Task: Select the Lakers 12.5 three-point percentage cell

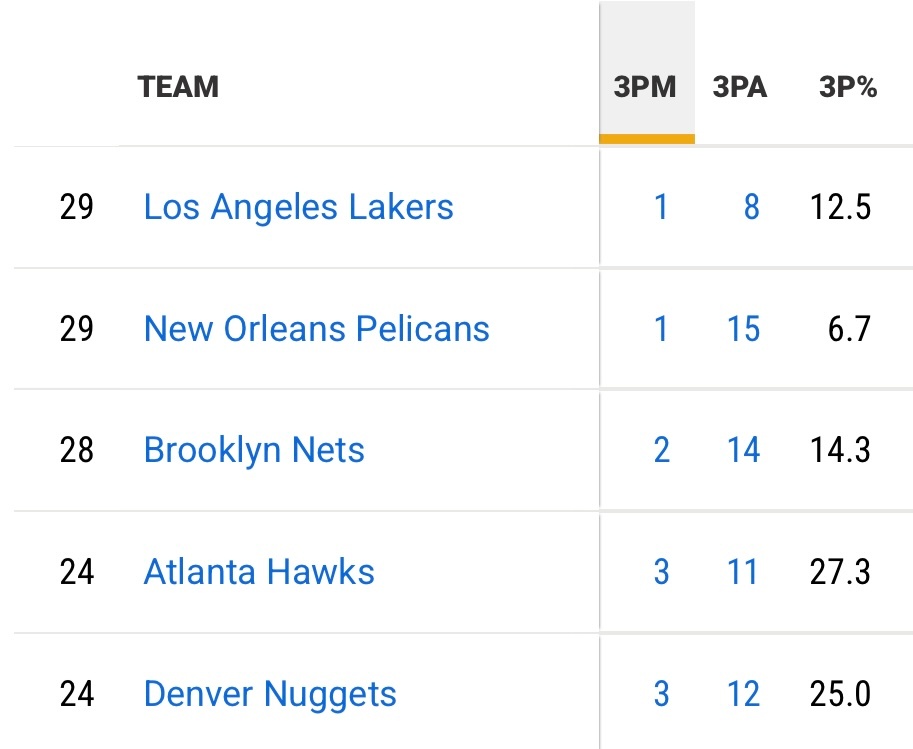Action: click(x=841, y=207)
